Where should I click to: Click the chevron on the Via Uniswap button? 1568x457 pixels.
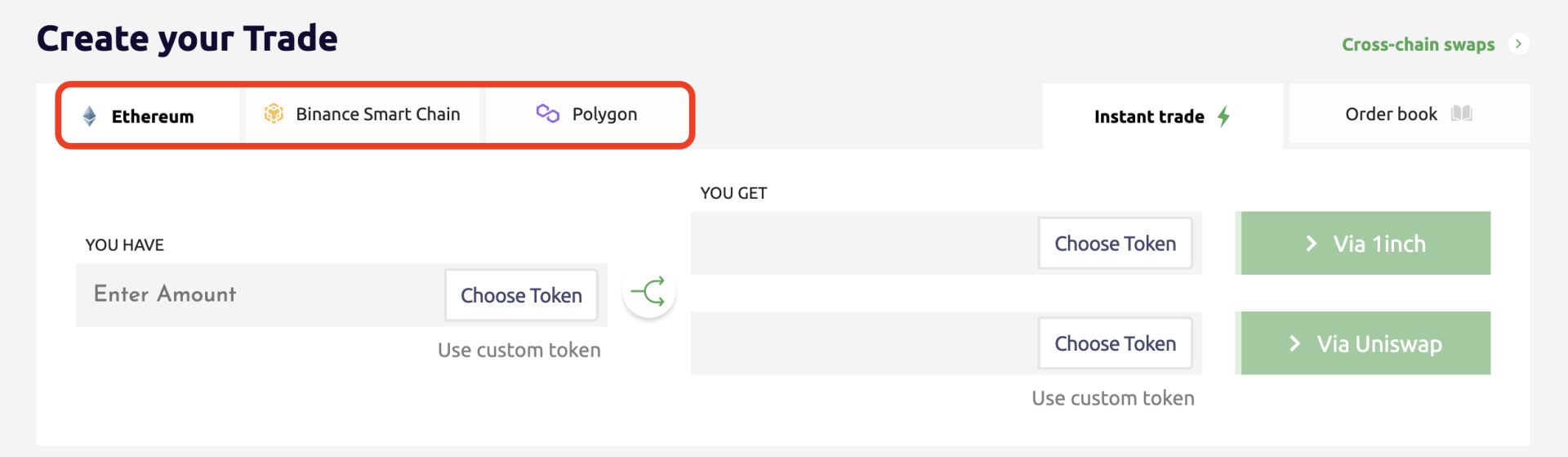[1294, 343]
